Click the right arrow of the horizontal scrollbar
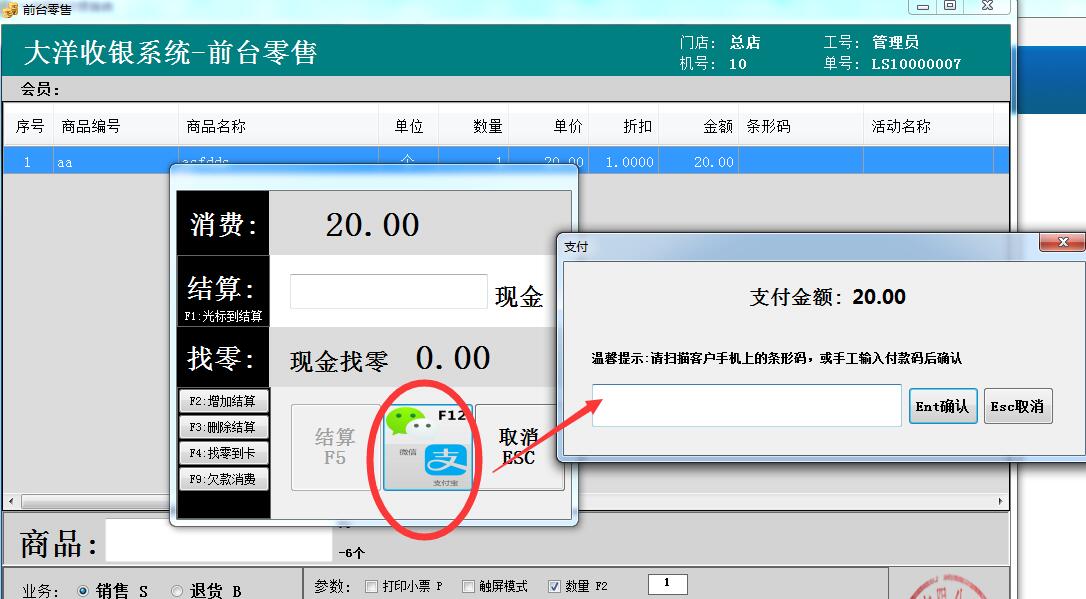The height and width of the screenshot is (599, 1086). point(1001,501)
